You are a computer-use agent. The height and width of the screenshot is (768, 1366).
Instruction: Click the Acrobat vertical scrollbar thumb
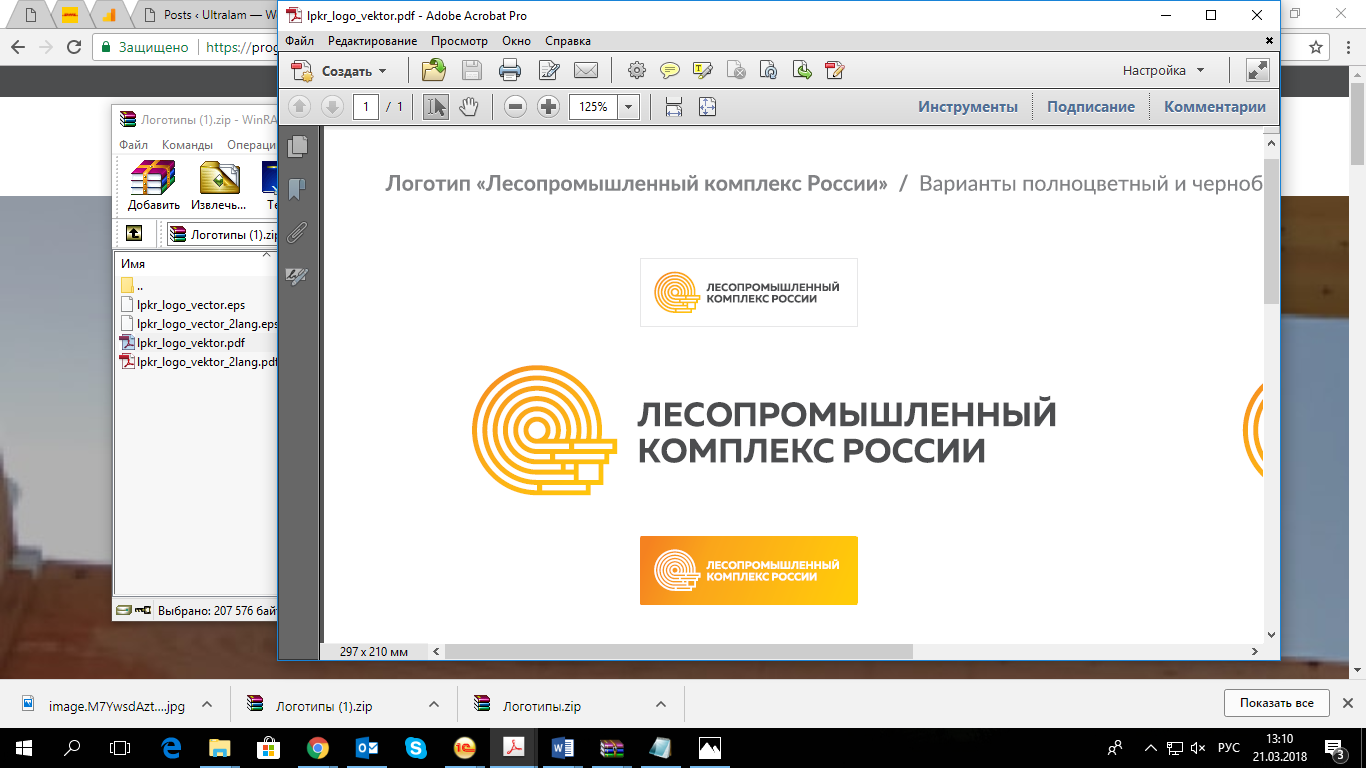(x=1271, y=230)
